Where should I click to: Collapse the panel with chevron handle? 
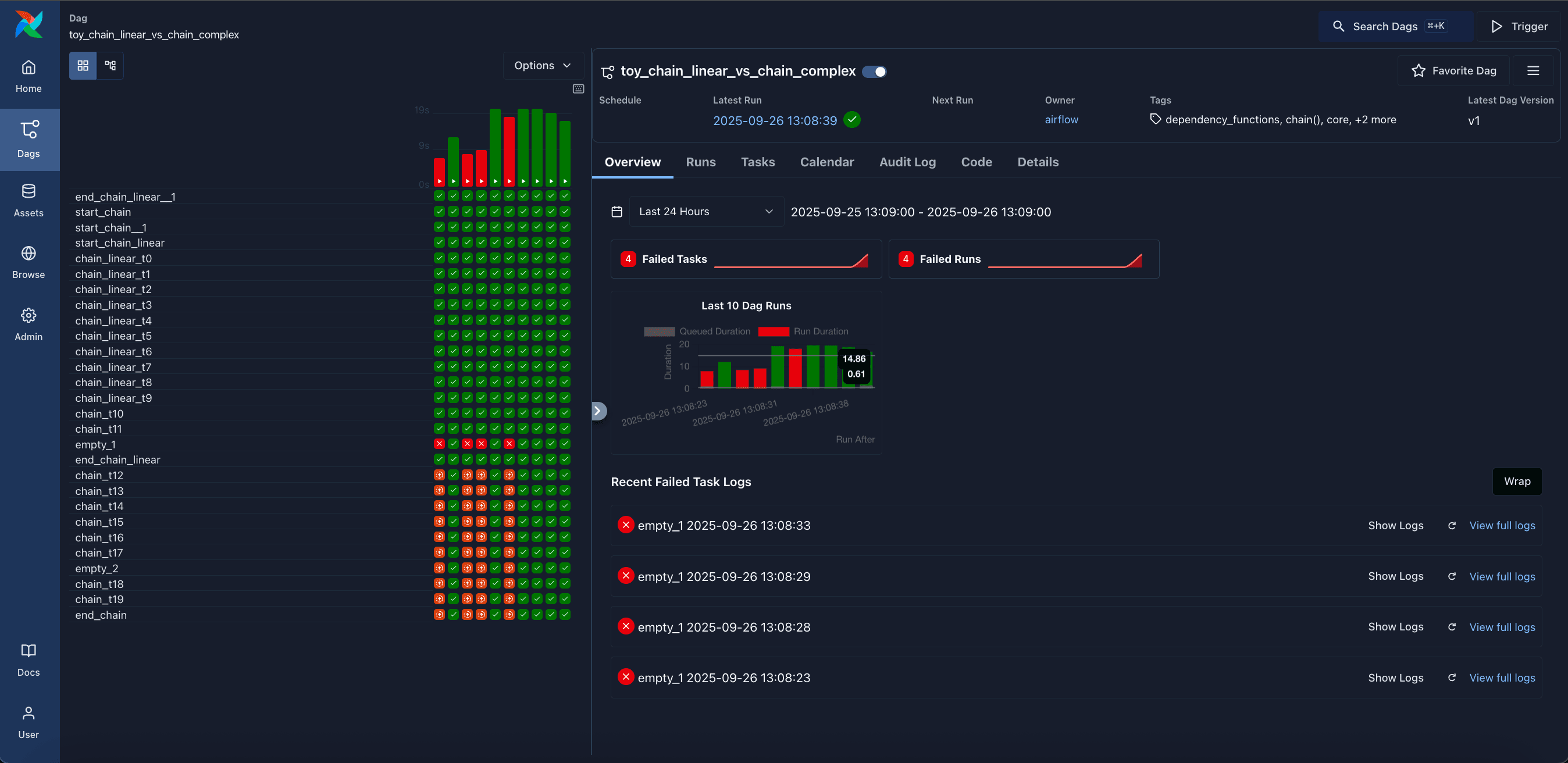[x=598, y=411]
